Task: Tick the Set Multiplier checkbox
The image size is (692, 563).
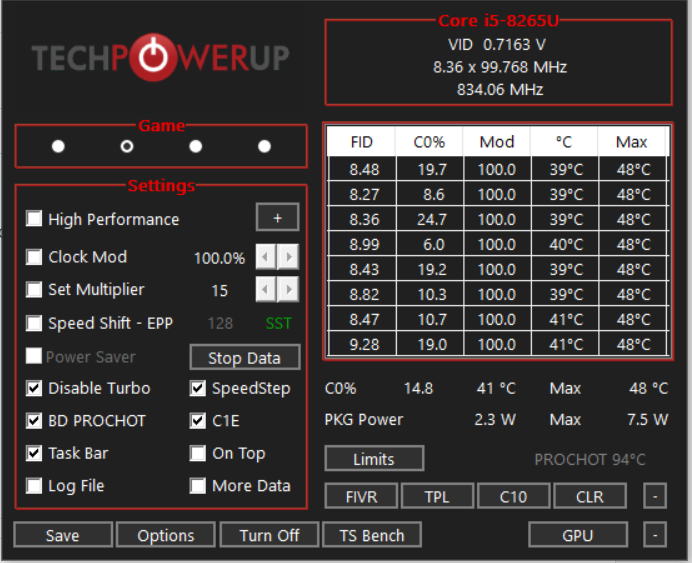Action: click(x=34, y=289)
